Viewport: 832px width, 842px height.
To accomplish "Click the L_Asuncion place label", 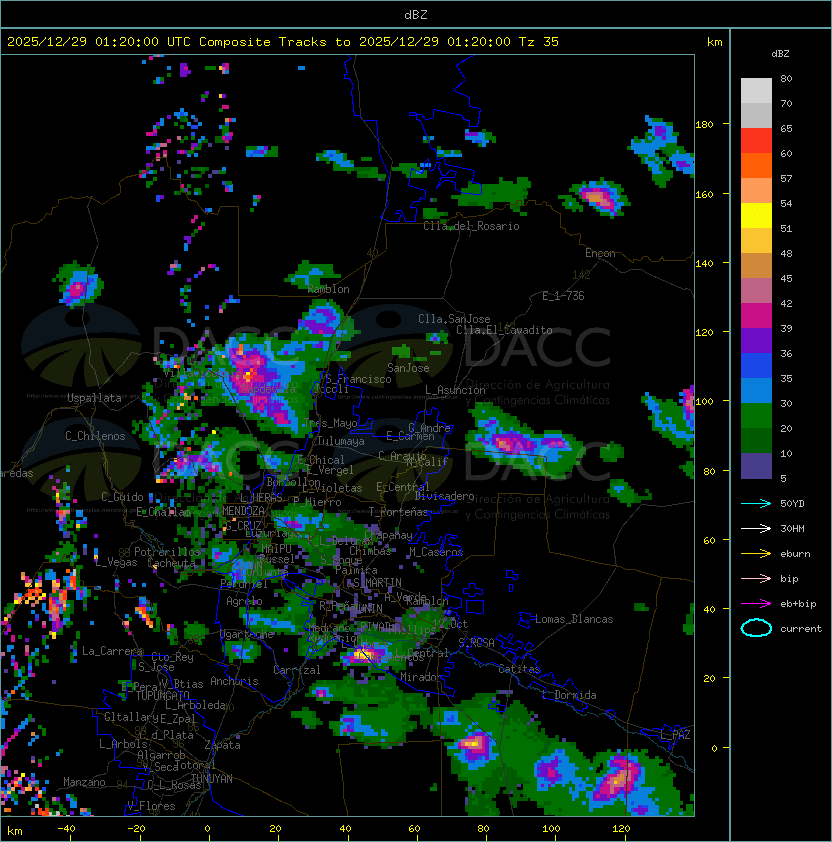I will (455, 390).
